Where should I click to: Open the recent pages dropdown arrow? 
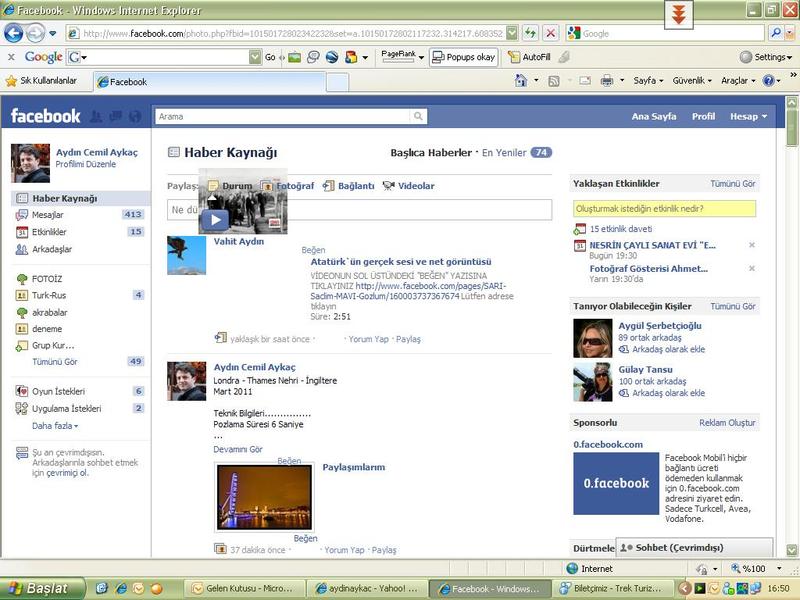click(x=53, y=34)
